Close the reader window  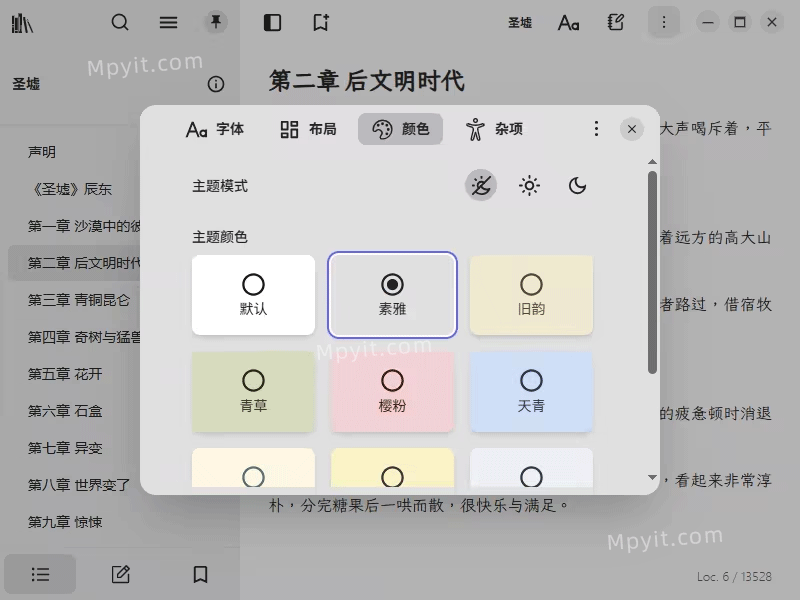772,22
